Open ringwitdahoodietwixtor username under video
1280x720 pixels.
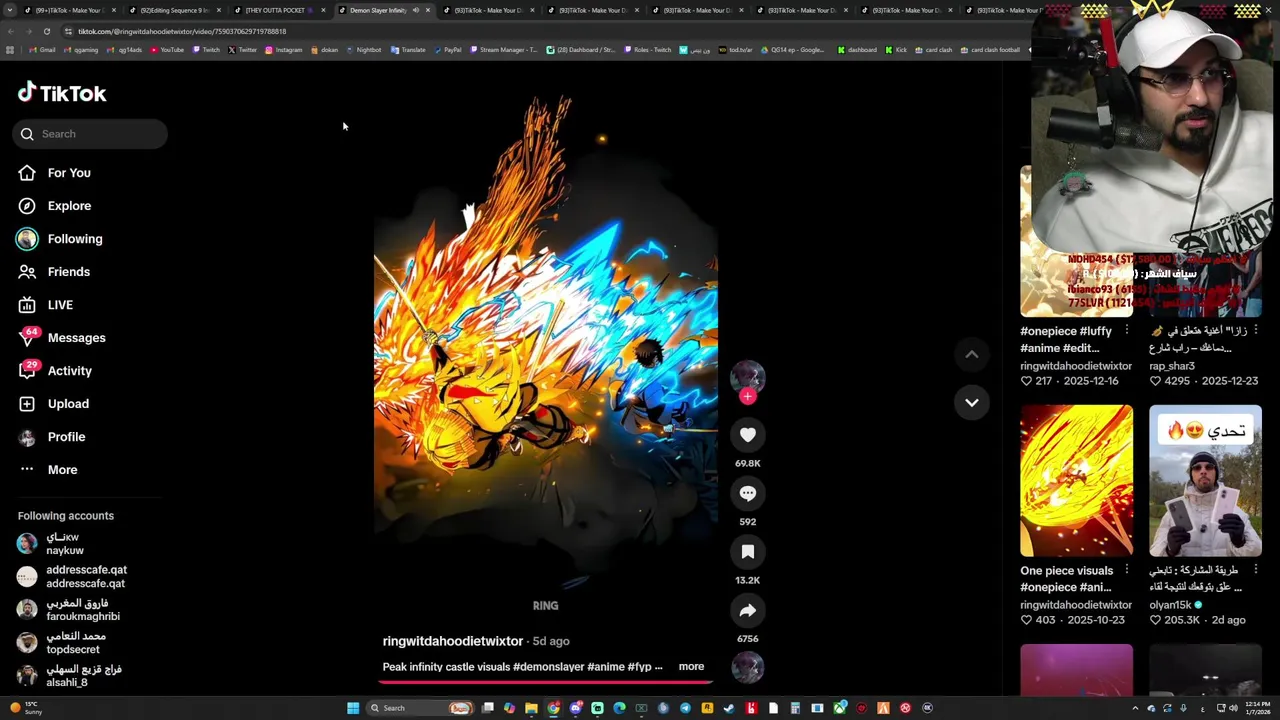click(453, 641)
